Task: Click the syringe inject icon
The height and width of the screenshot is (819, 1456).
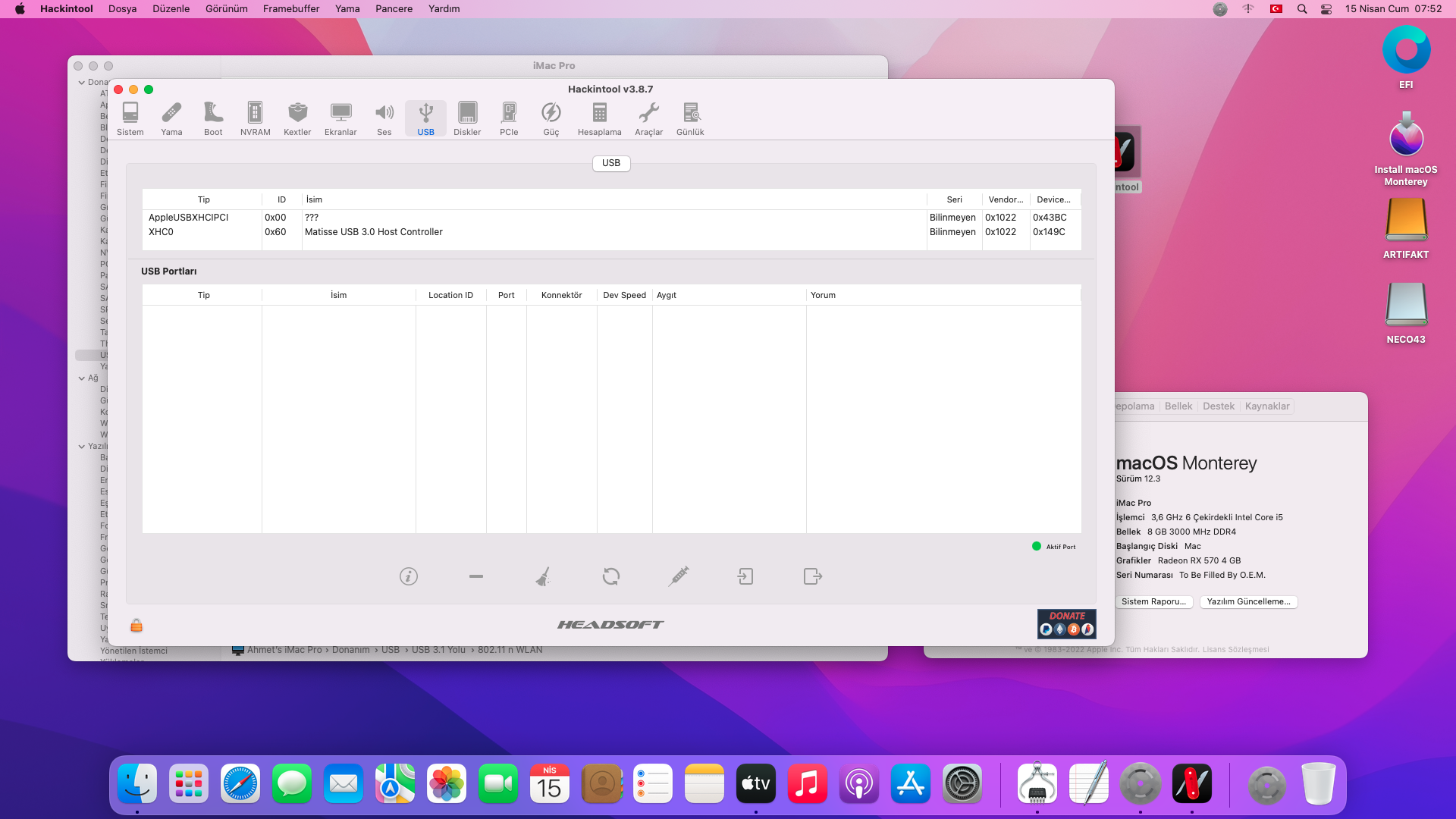Action: 679,576
